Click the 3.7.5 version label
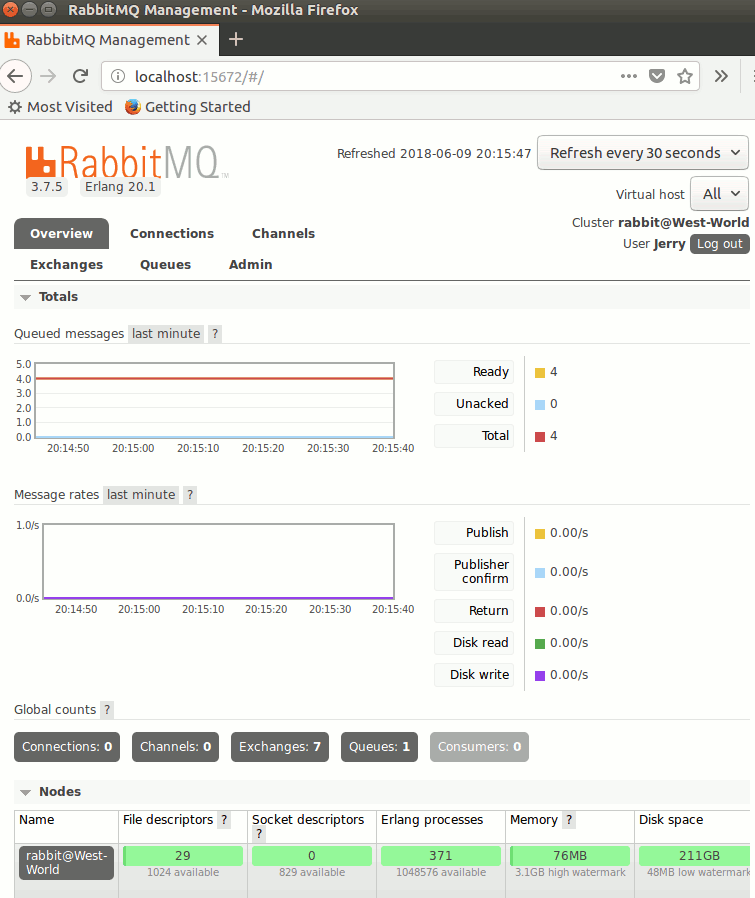The image size is (755, 898). [x=46, y=187]
